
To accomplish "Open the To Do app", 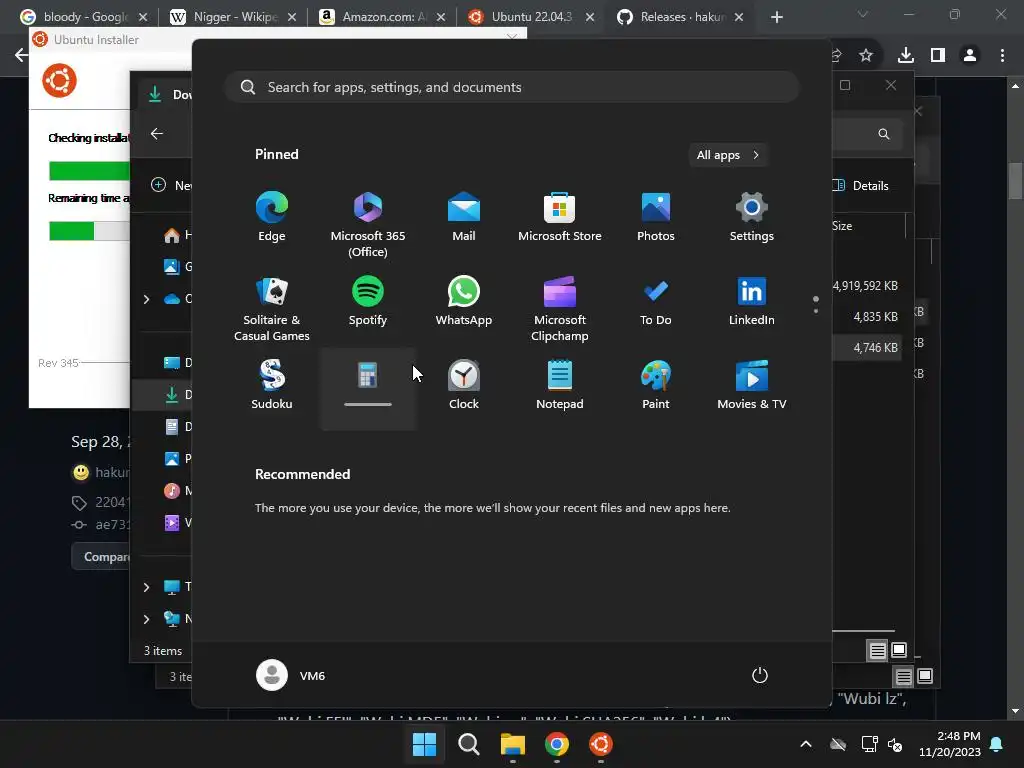I will tap(656, 302).
